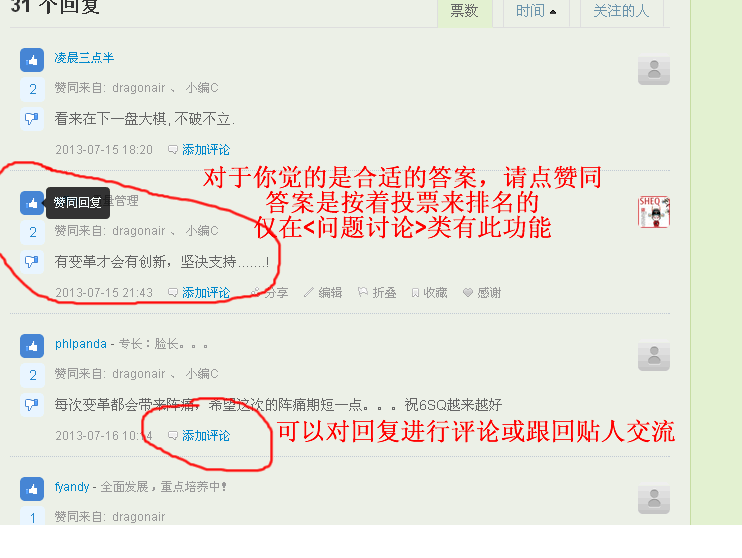Downvote the reply about 下一盘大棋
Image resolution: width=742 pixels, height=558 pixels.
[32, 118]
